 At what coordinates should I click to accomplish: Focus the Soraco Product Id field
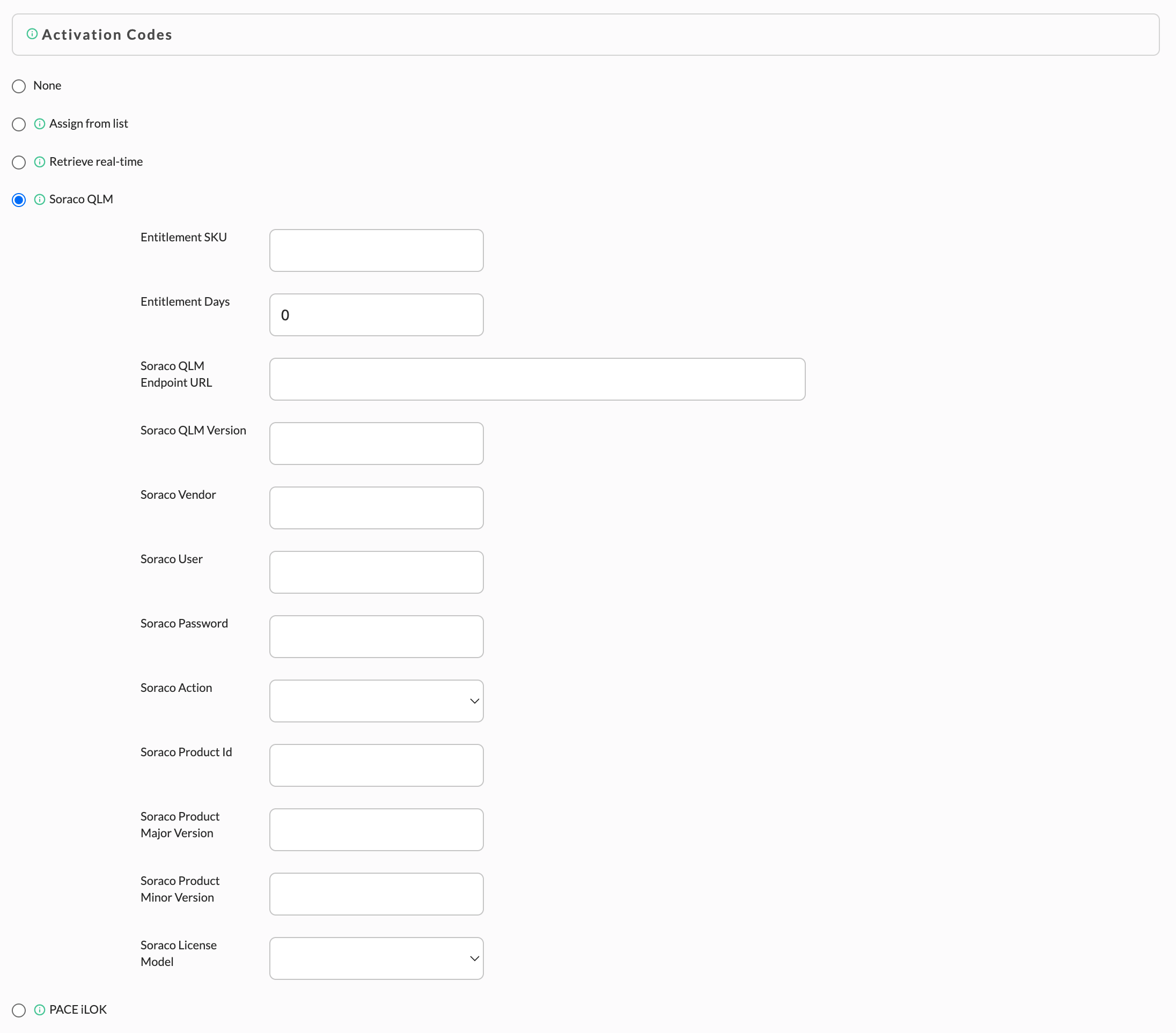(x=376, y=765)
